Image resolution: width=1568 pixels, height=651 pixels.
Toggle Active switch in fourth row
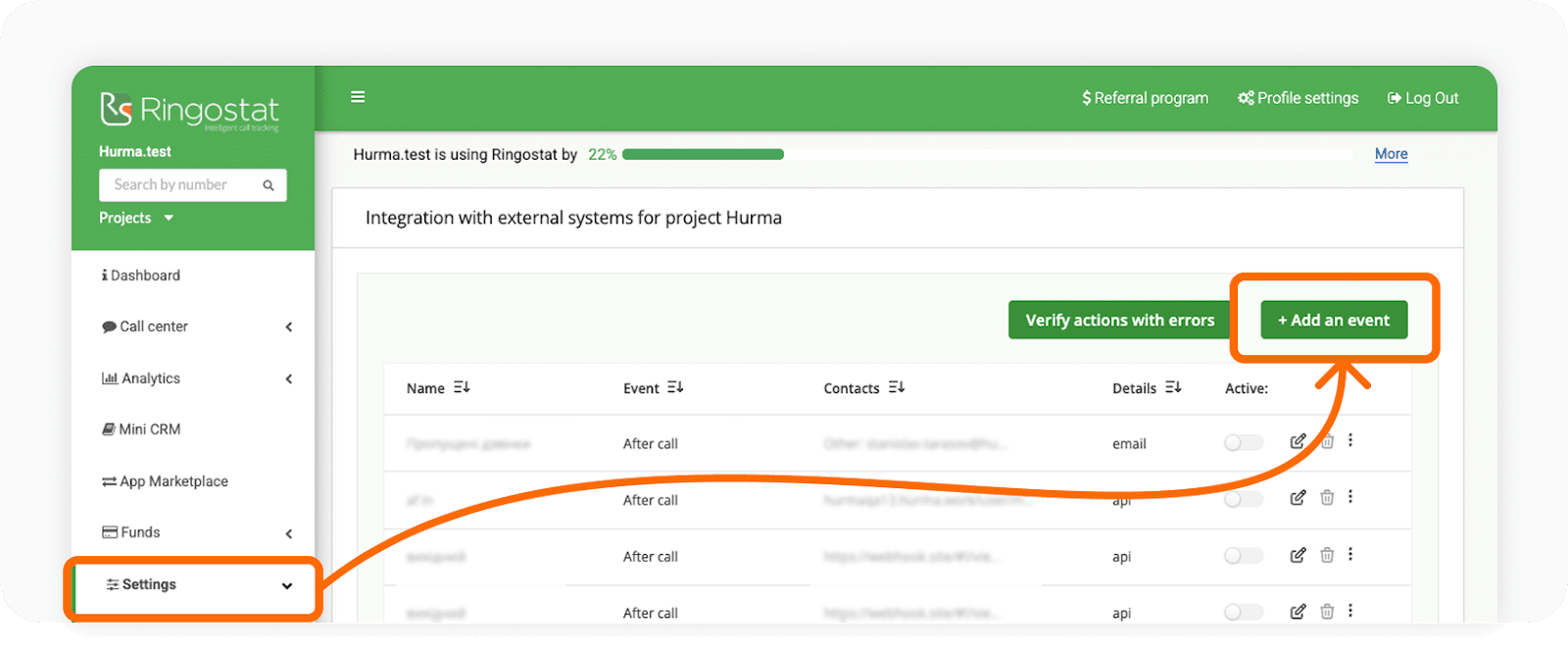[1244, 612]
